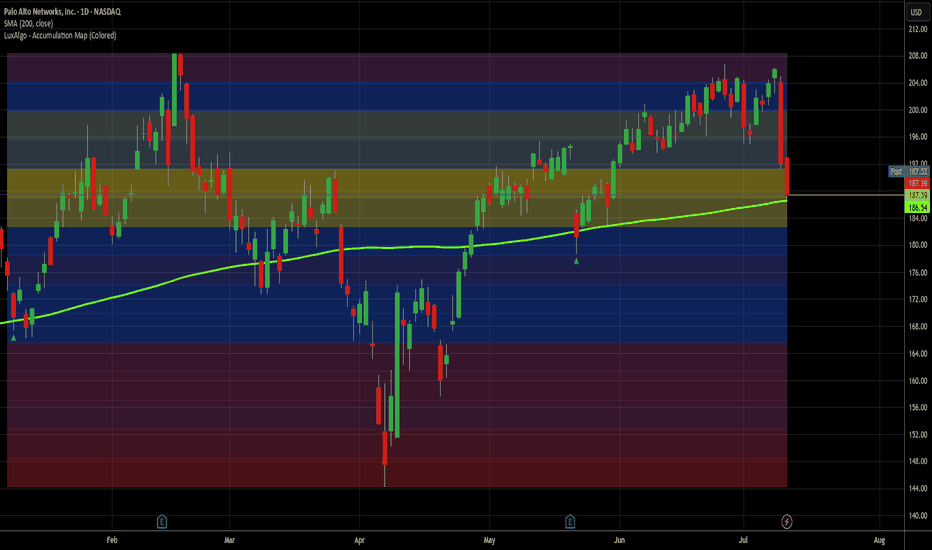Click the Jun label on time axis
Viewport: 932px width, 550px height.
tap(619, 540)
